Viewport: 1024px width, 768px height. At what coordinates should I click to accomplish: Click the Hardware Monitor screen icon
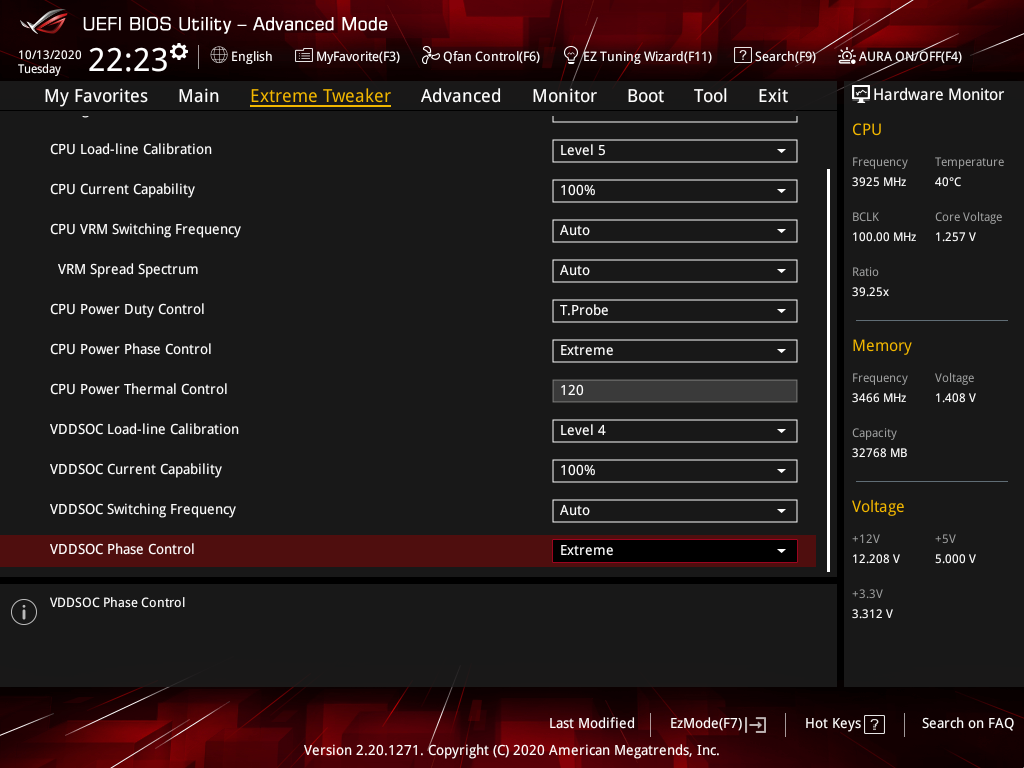point(861,95)
